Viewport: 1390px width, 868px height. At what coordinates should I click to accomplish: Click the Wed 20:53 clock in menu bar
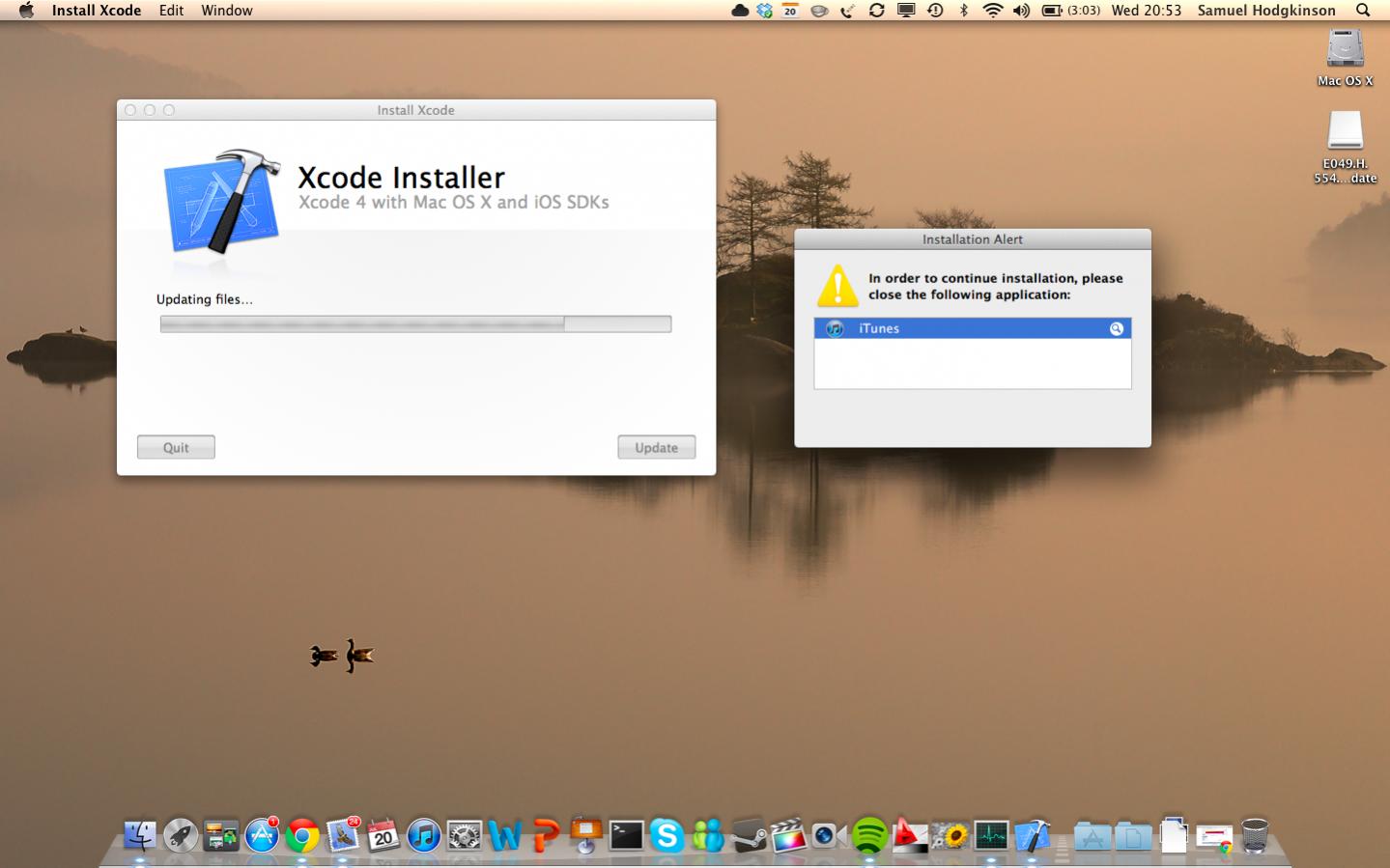click(x=1147, y=11)
